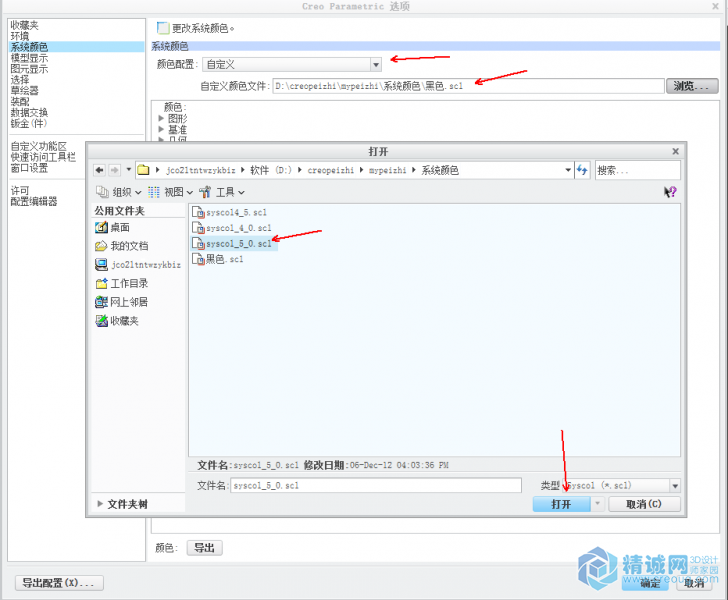Open the path history dropdown arrow
The width and height of the screenshot is (728, 600).
(x=568, y=170)
